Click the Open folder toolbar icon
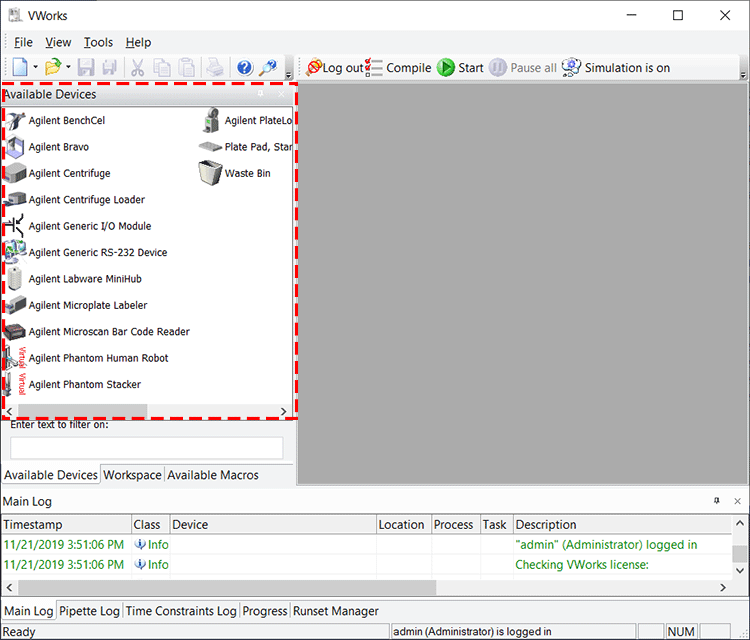The width and height of the screenshot is (750, 640). click(53, 67)
